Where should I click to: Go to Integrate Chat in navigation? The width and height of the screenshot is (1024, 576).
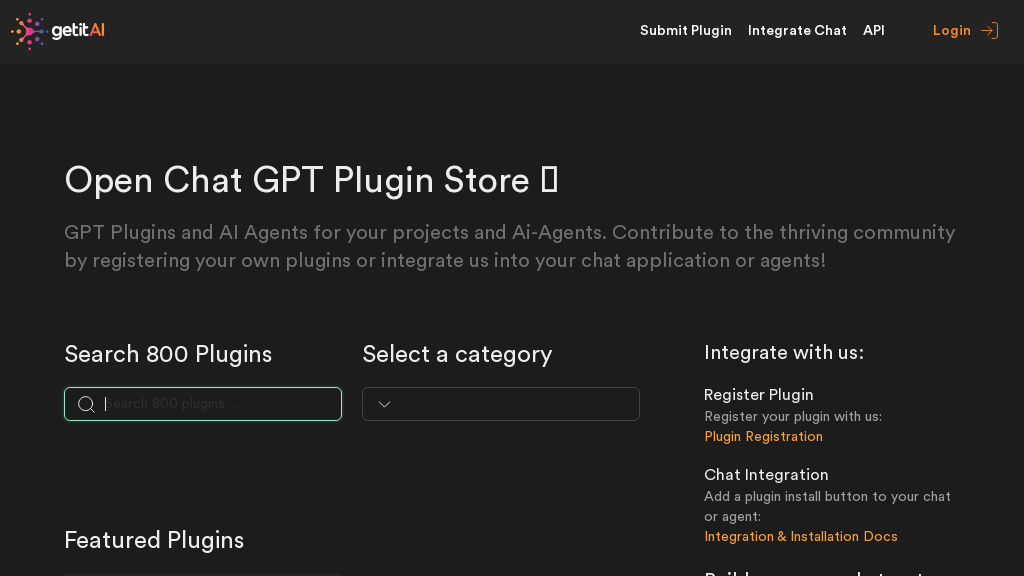[797, 31]
